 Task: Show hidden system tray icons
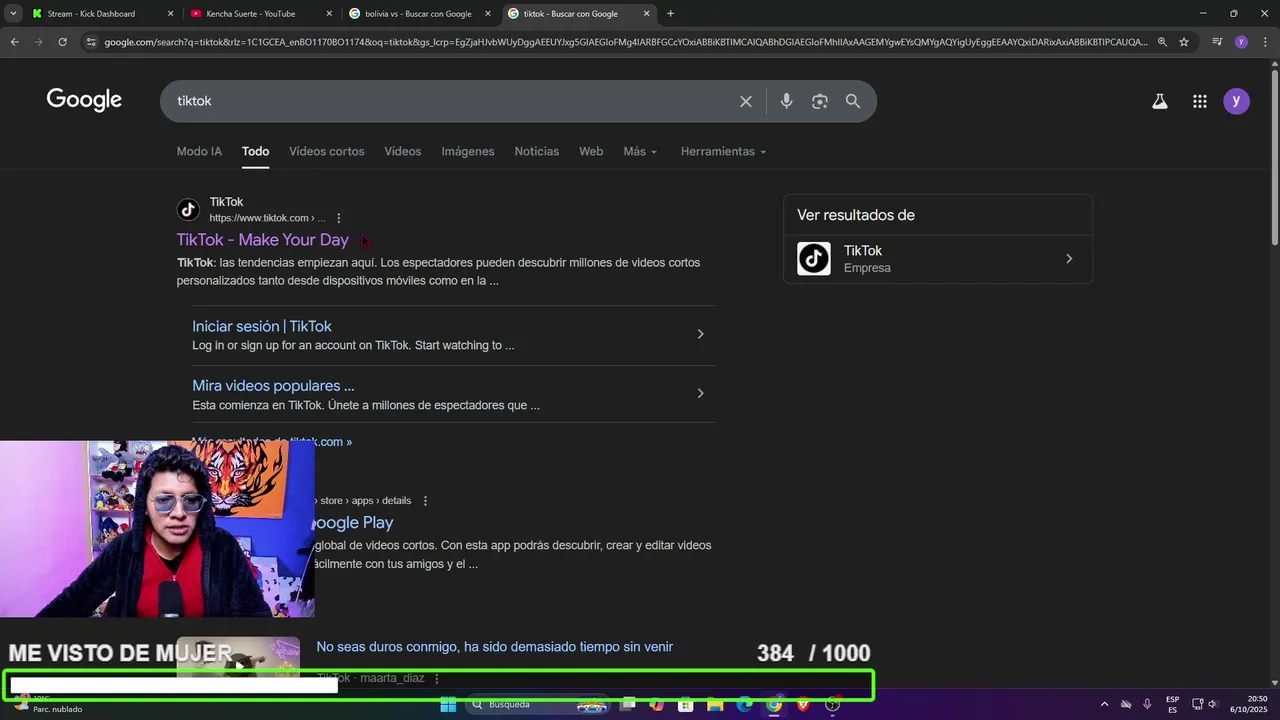click(x=1104, y=705)
